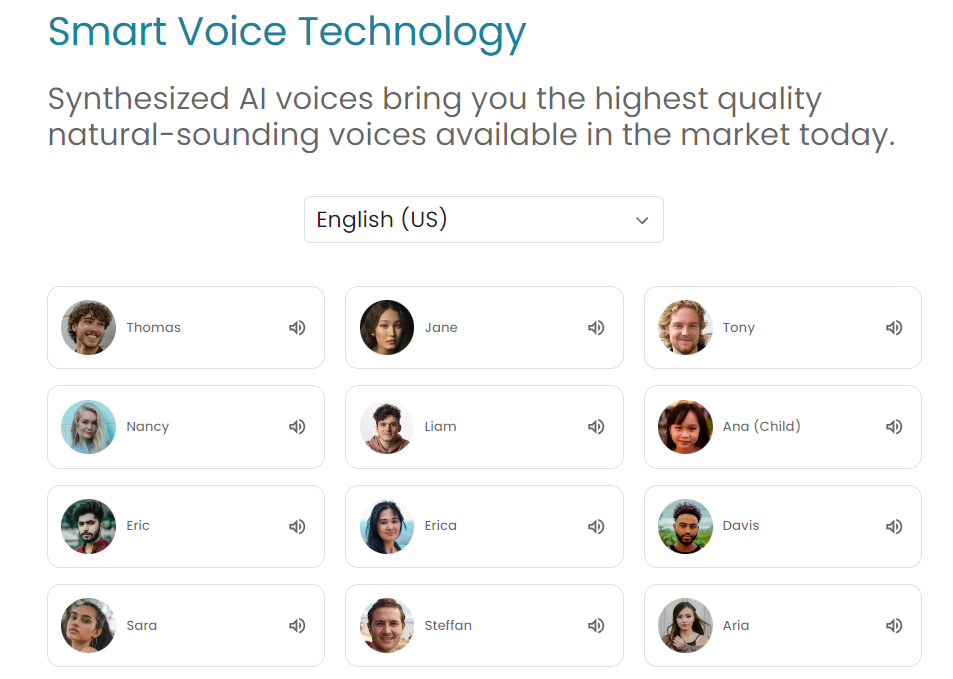Viewport: 953px width, 679px height.
Task: Play Jane voice sample speaker icon
Action: (596, 328)
